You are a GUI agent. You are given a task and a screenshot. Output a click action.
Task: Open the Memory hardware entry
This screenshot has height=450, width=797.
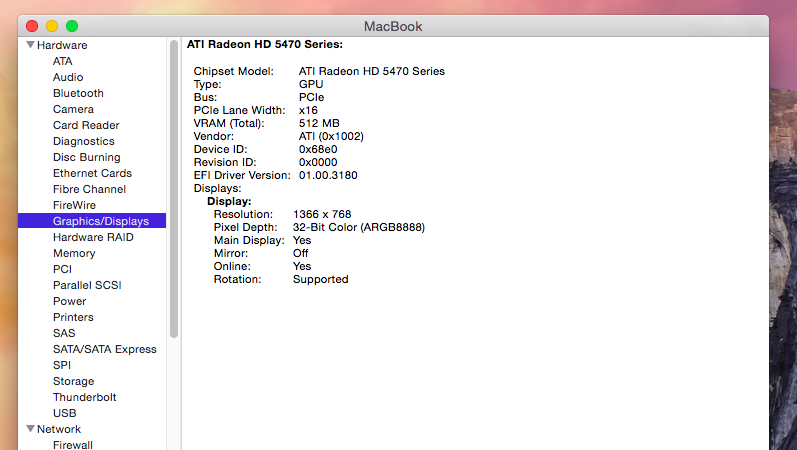pyautogui.click(x=74, y=253)
